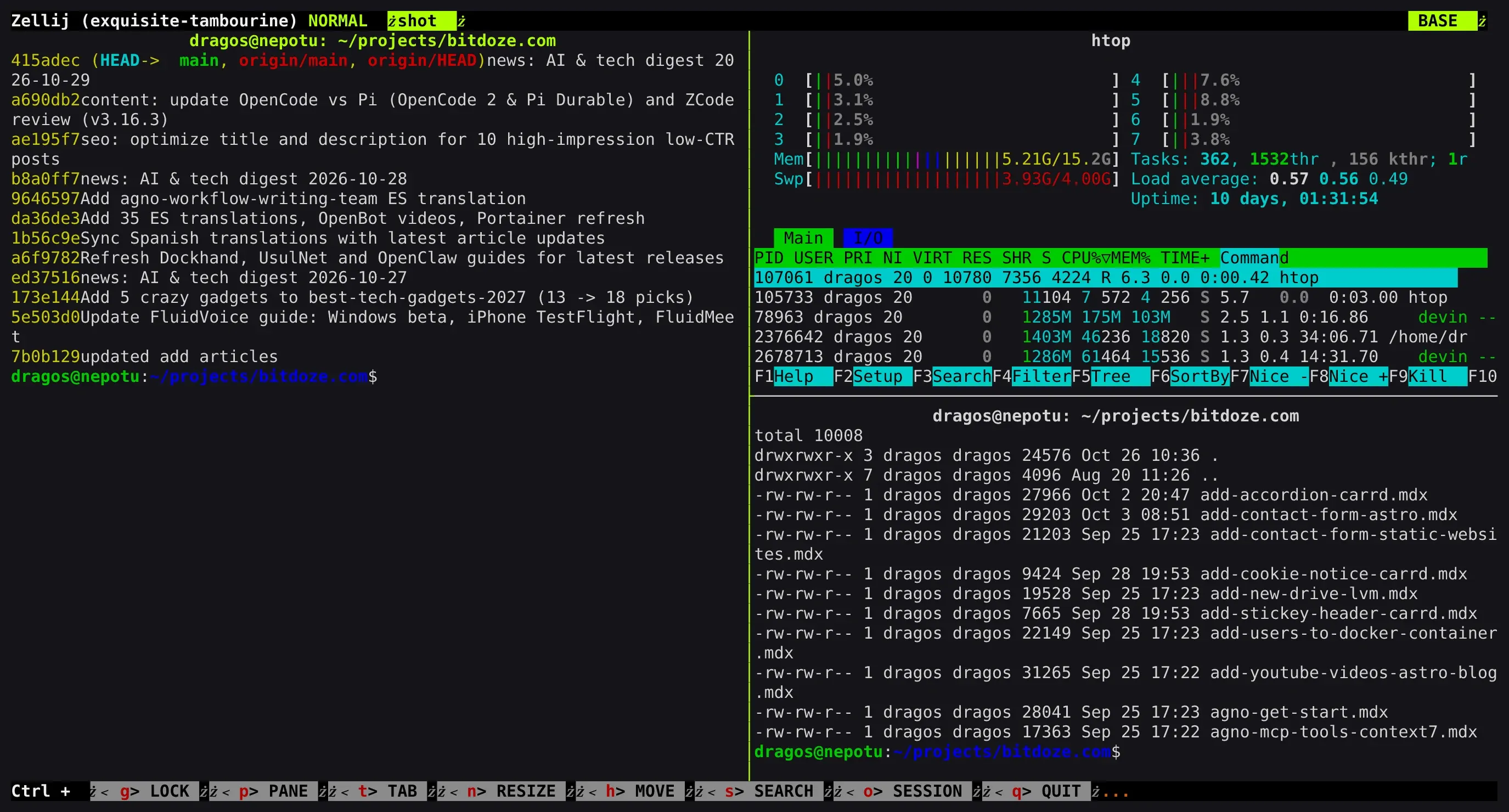Click the BASE mode indicator
The image size is (1509, 812).
pyautogui.click(x=1442, y=20)
